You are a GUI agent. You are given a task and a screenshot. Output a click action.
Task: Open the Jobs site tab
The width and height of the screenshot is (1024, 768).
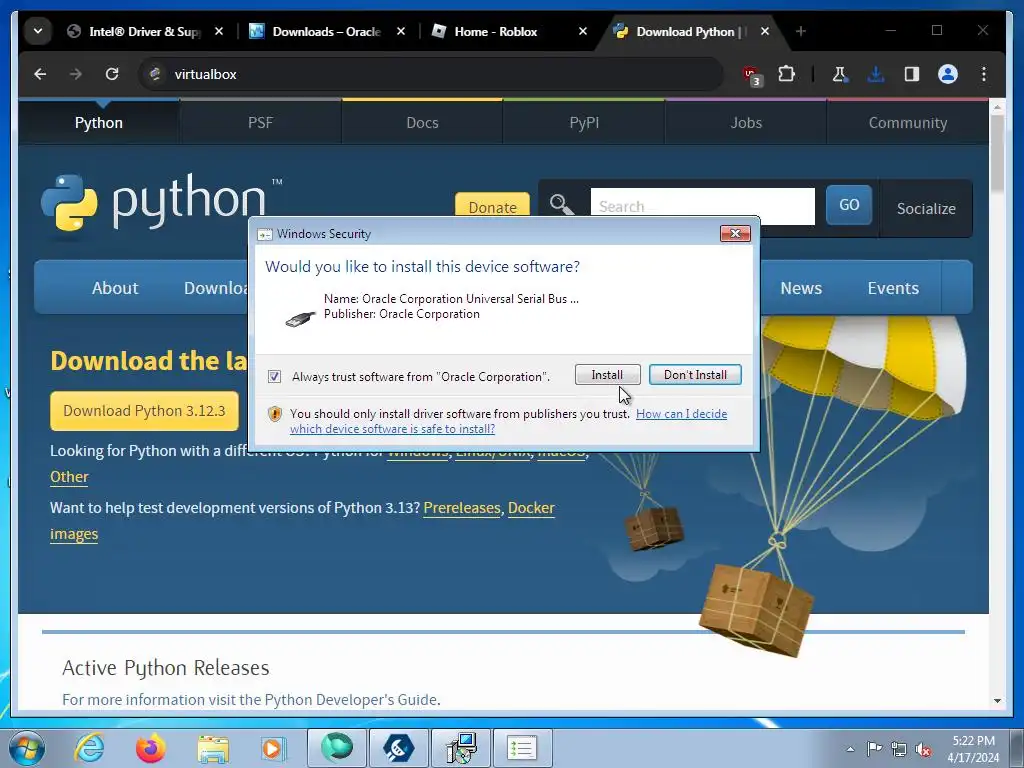(746, 123)
